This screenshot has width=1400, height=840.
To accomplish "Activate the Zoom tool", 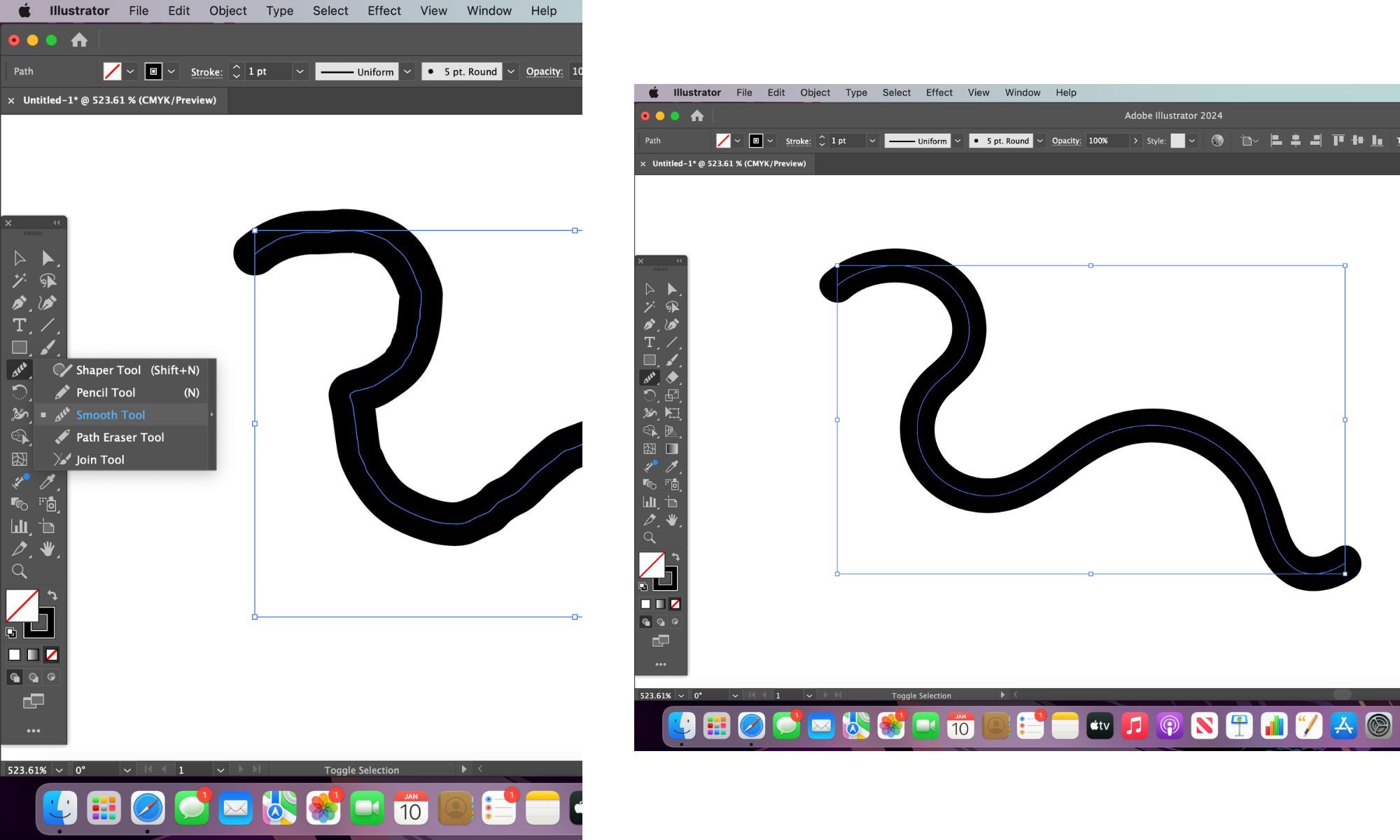I will (x=20, y=571).
